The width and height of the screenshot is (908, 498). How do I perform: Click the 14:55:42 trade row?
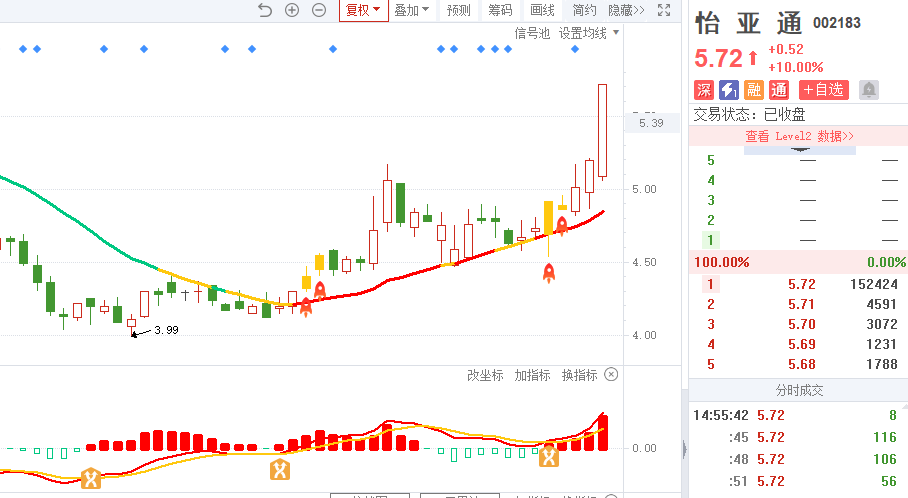[799, 415]
